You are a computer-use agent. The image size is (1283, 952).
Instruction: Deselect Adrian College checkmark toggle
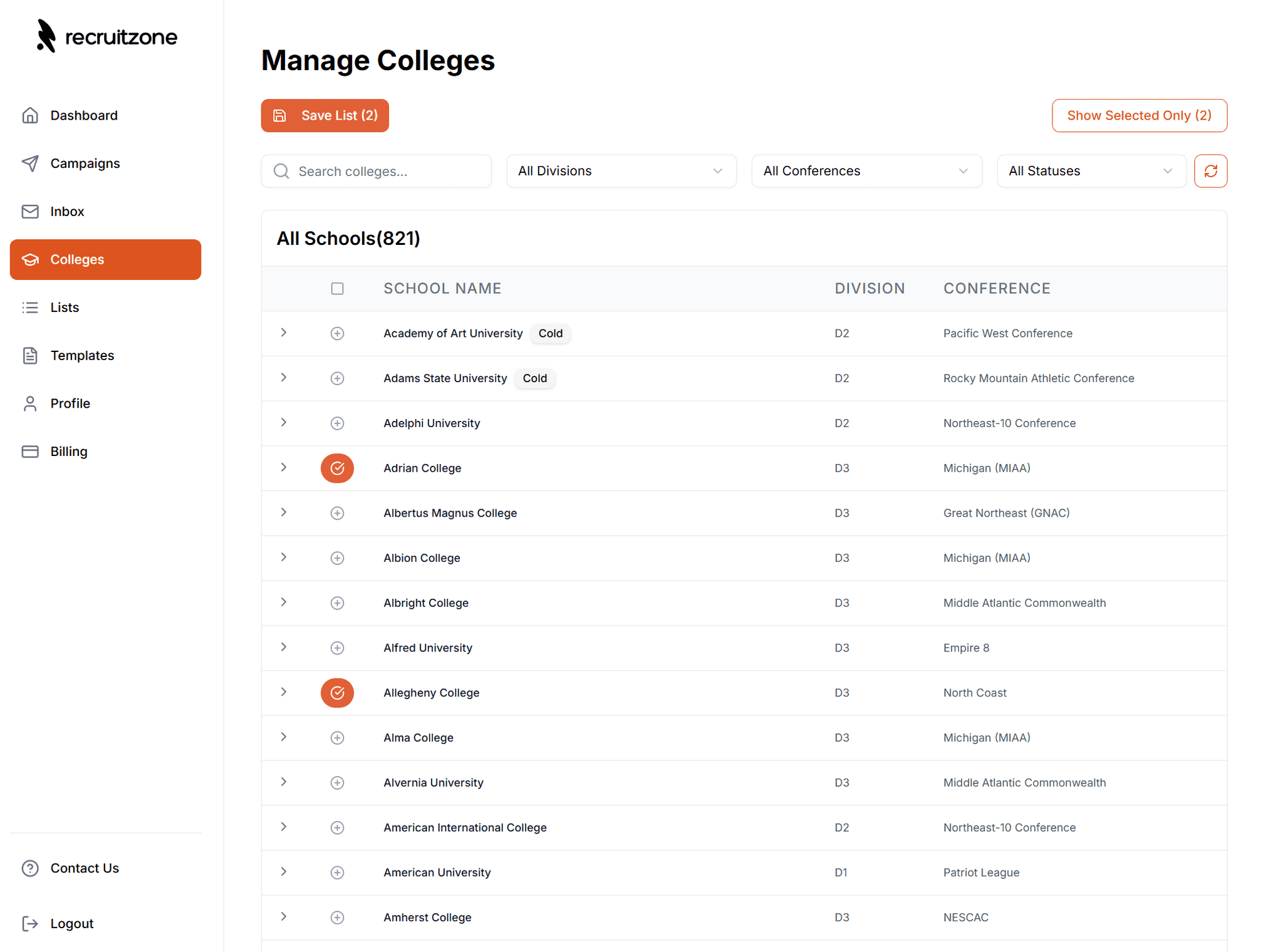tap(337, 468)
